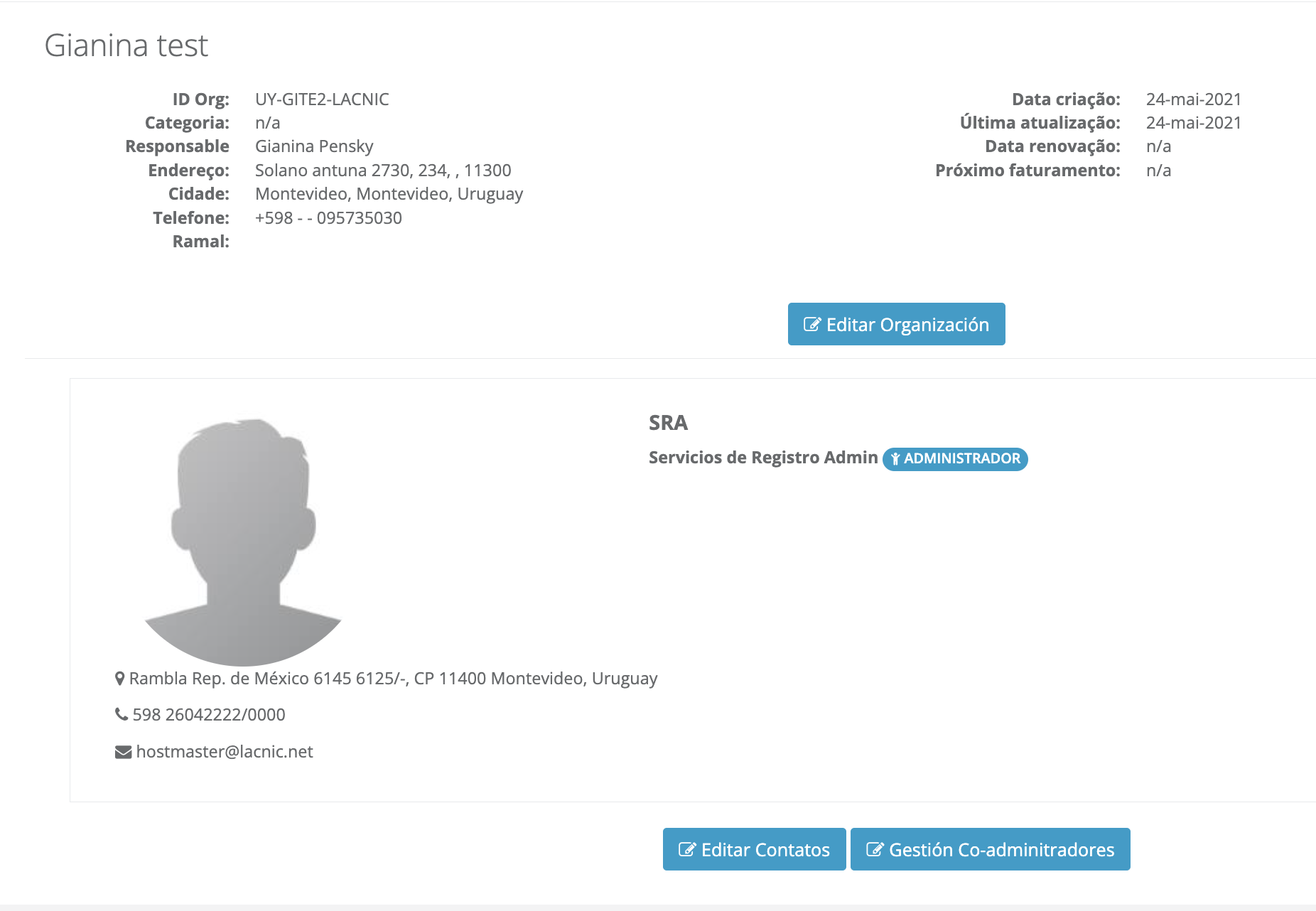The image size is (1316, 911).
Task: Open Editar Contatos
Action: pyautogui.click(x=754, y=849)
